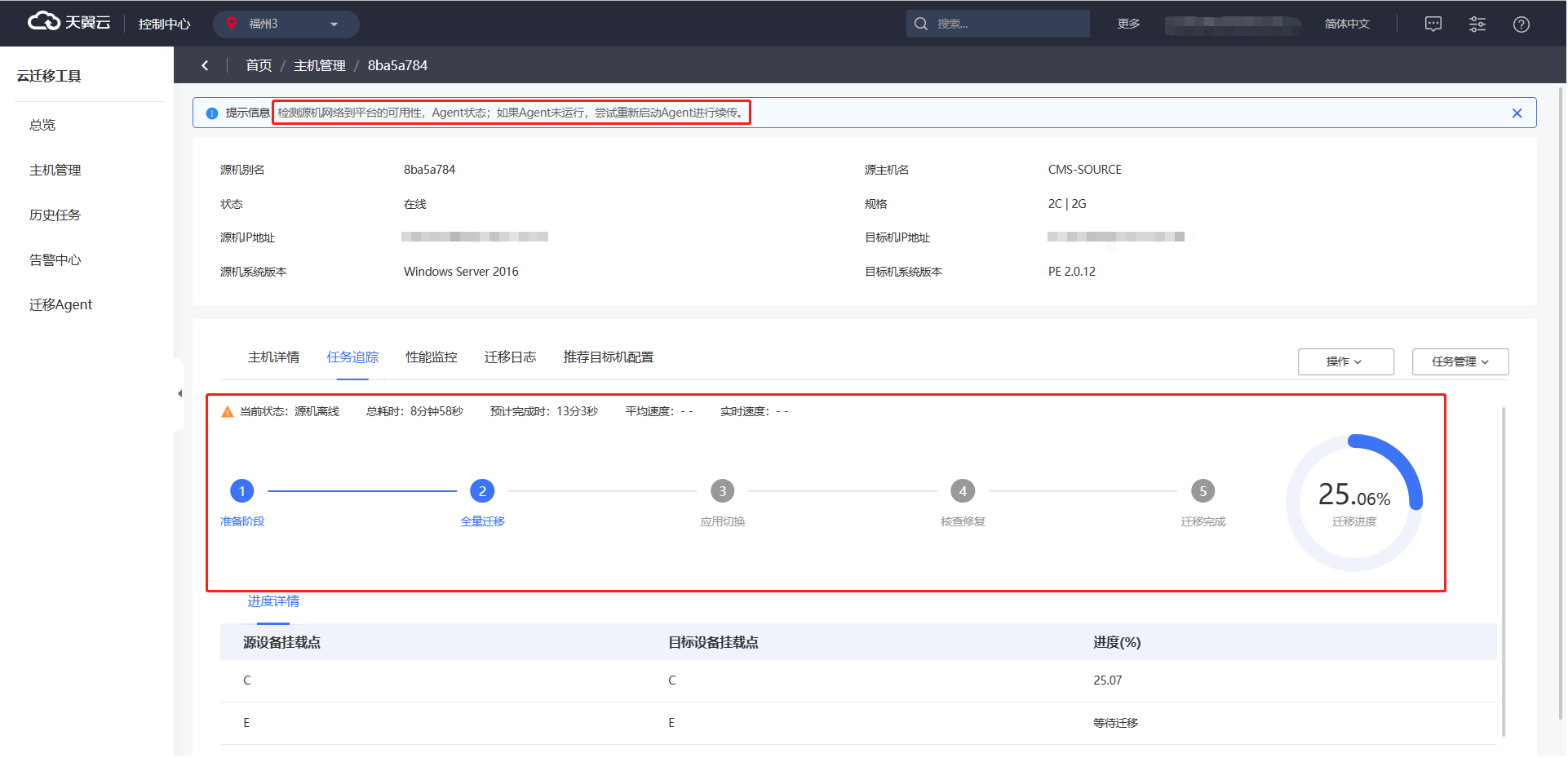1568x758 pixels.
Task: Select 总览 in the sidebar
Action: coord(42,125)
